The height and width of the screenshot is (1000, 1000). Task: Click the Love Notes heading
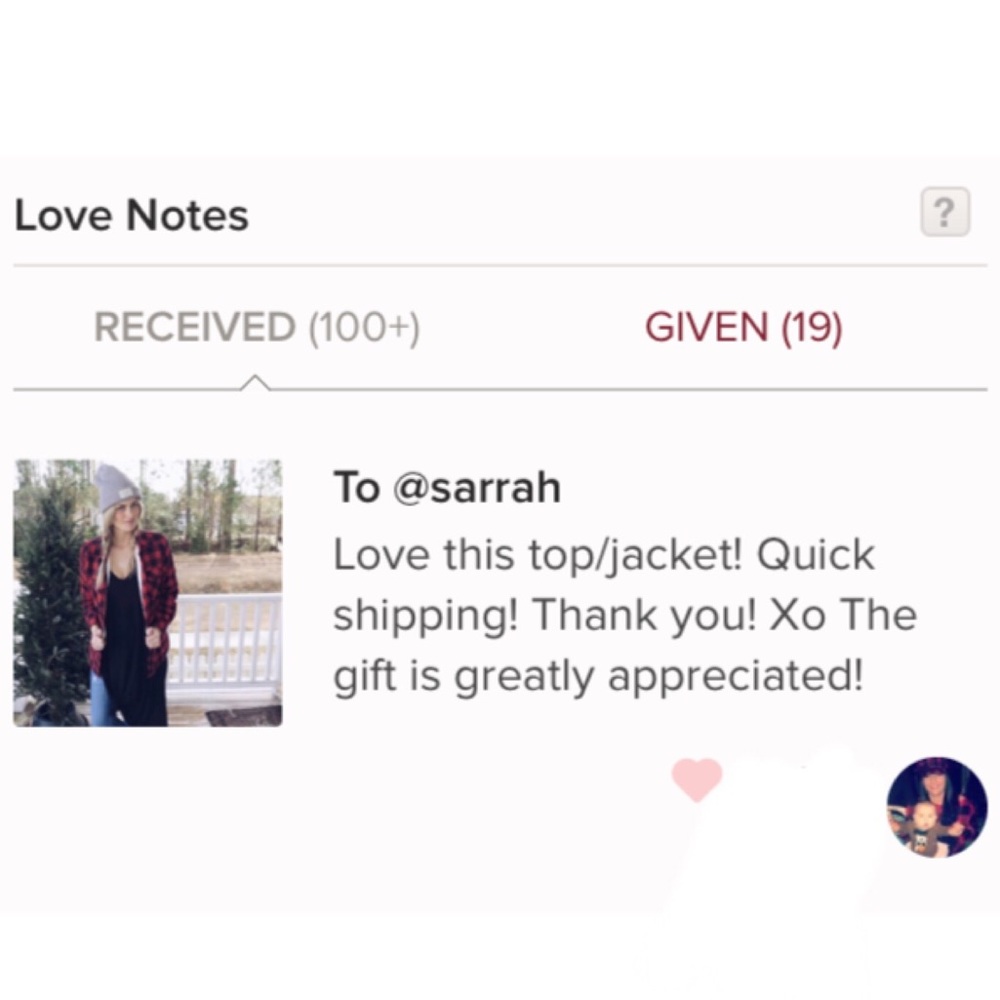tap(131, 215)
